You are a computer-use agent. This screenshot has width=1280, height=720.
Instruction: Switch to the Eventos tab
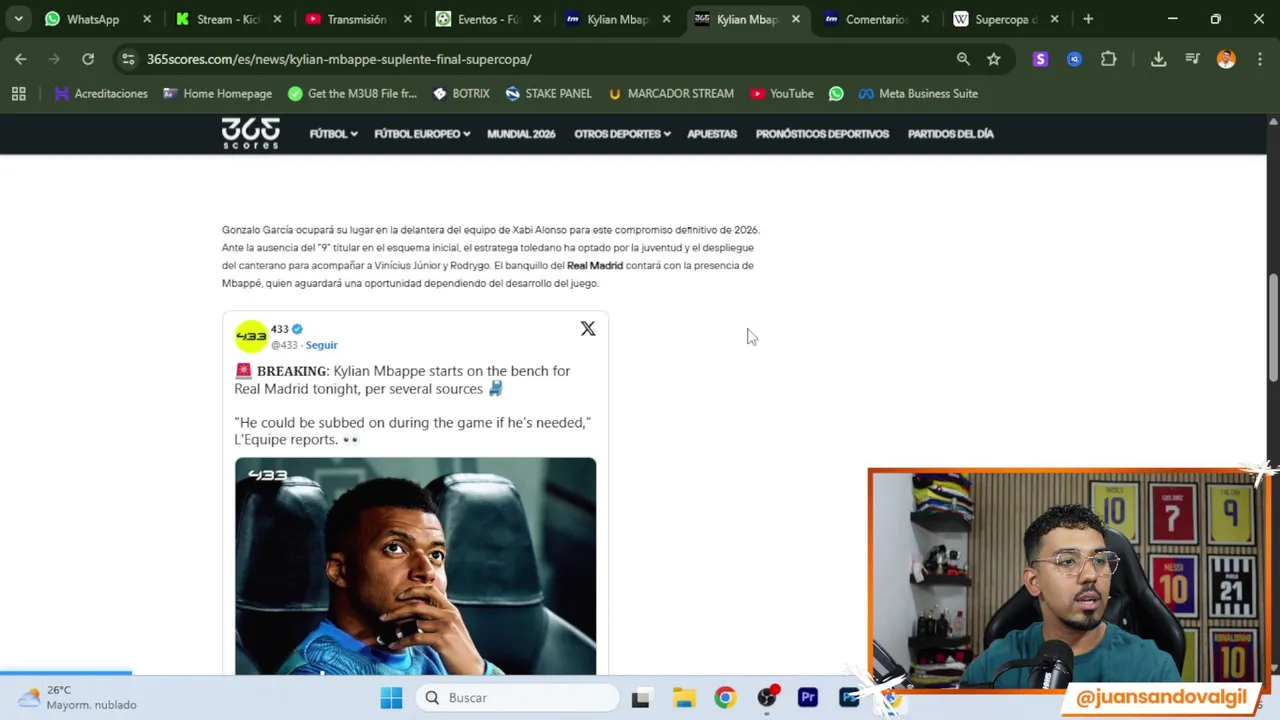[488, 19]
